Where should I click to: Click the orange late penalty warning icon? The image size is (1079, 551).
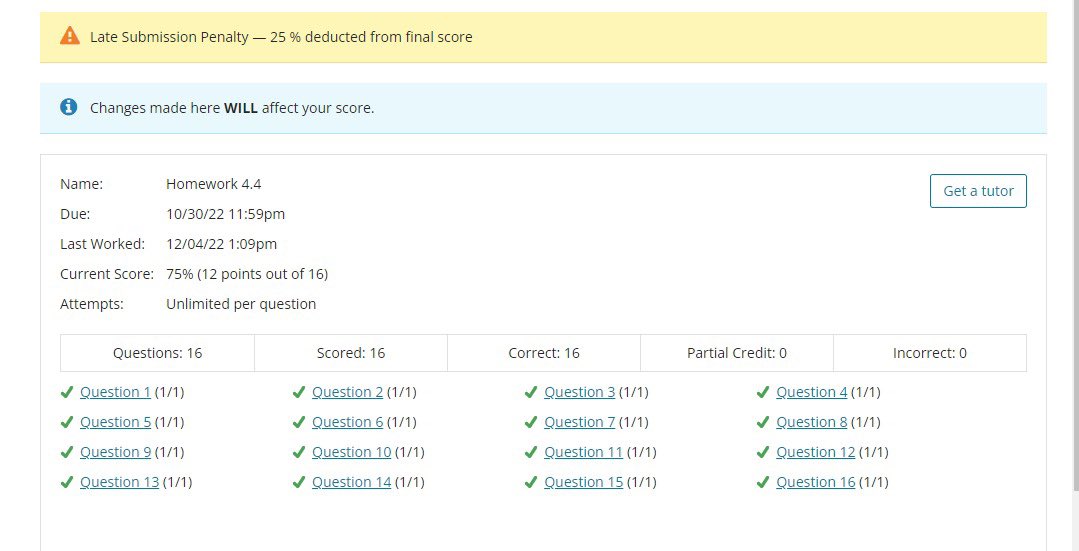(x=70, y=36)
